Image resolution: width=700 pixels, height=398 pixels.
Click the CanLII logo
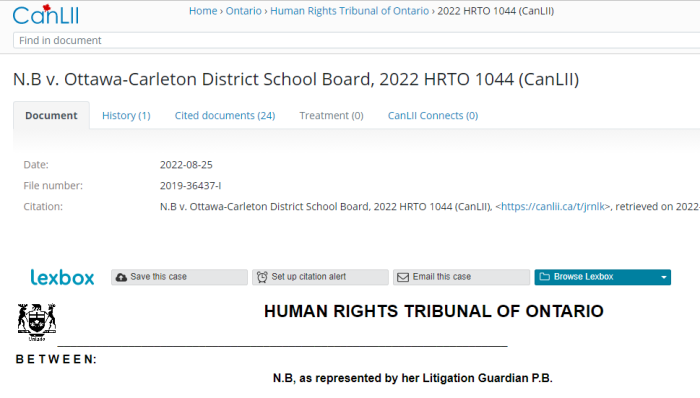point(46,15)
